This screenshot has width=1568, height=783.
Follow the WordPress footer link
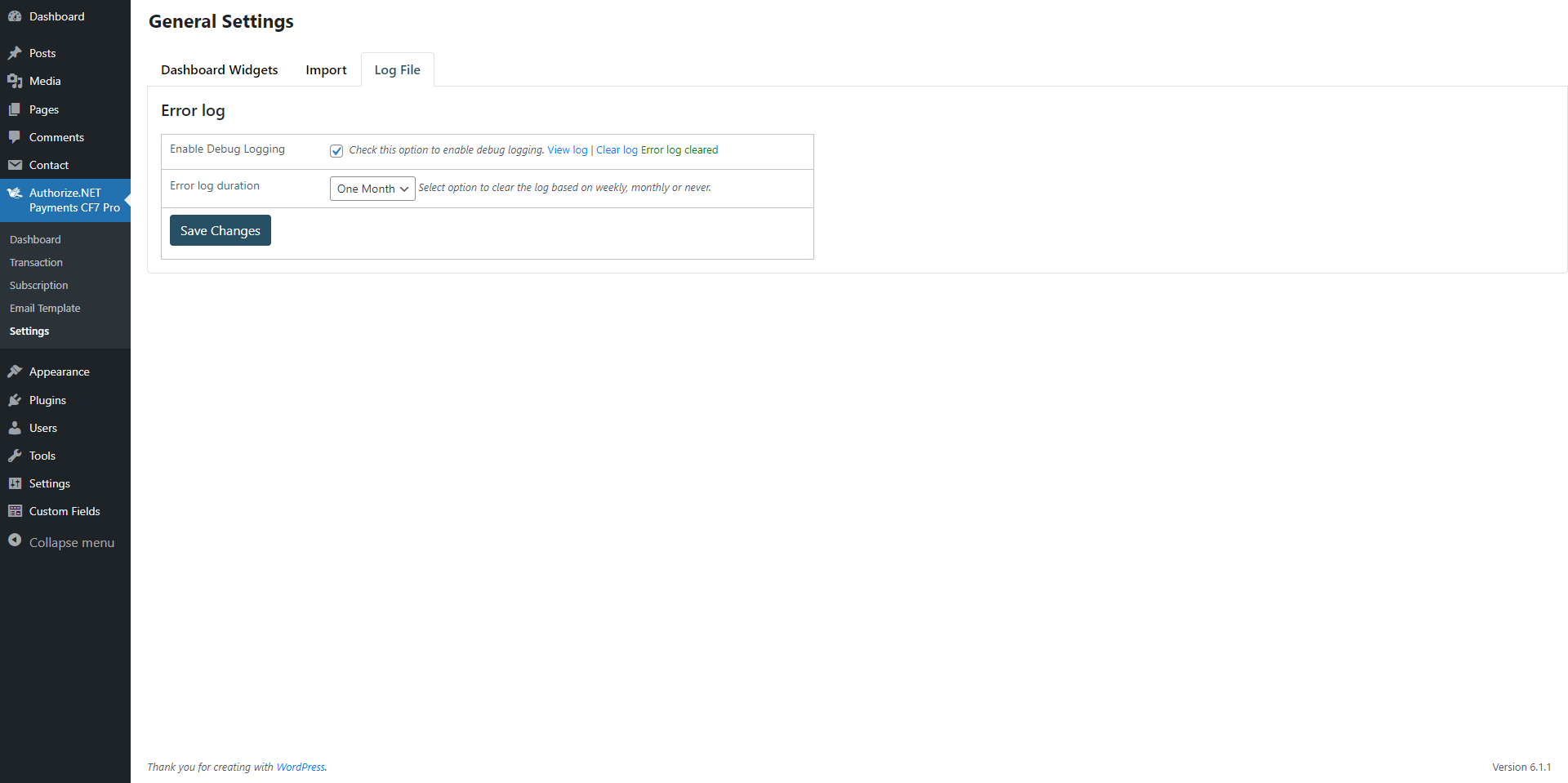(300, 767)
